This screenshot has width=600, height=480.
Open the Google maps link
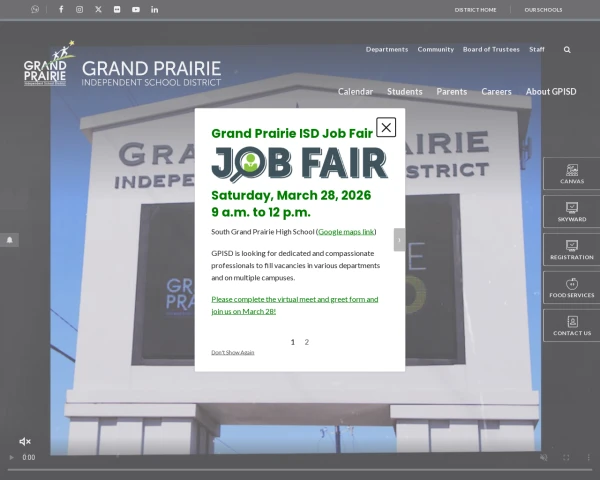click(x=346, y=232)
